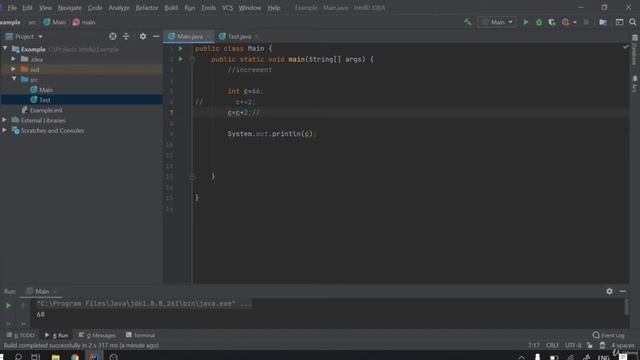This screenshot has width=640, height=360.
Task: Open Terminal tool window button
Action: pos(140,335)
